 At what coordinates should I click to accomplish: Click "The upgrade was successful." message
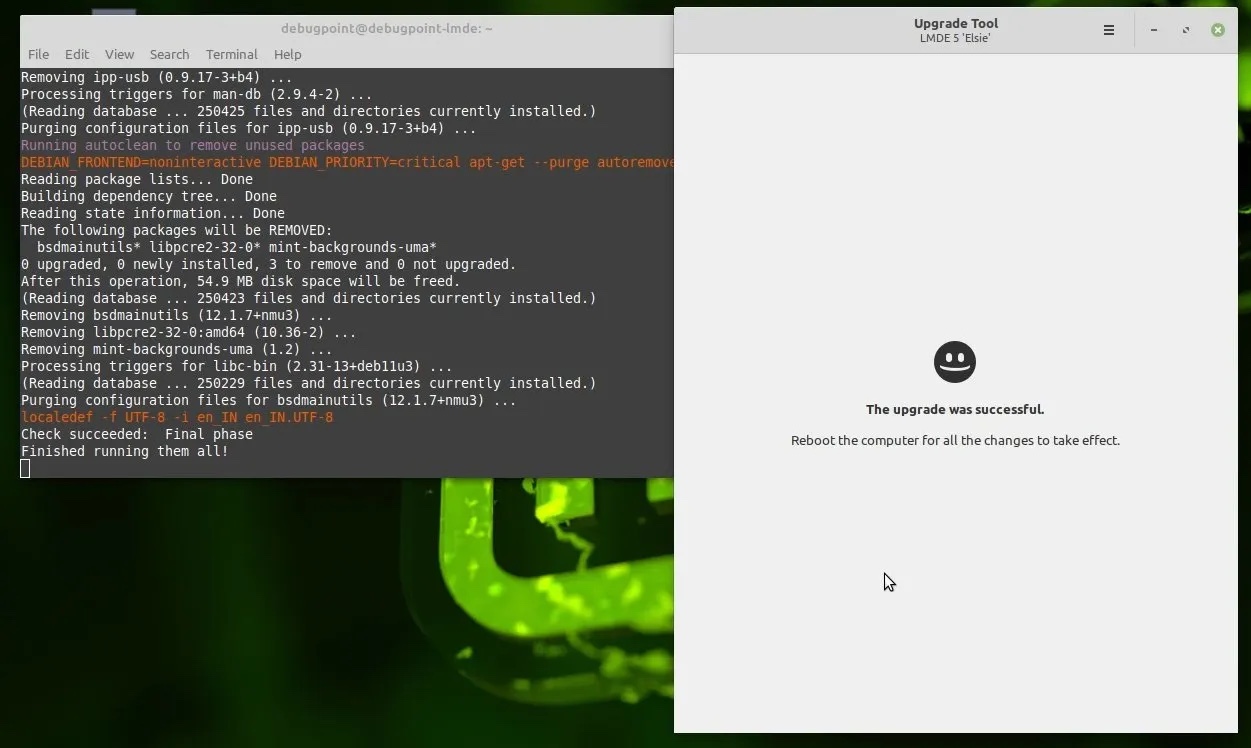[955, 409]
